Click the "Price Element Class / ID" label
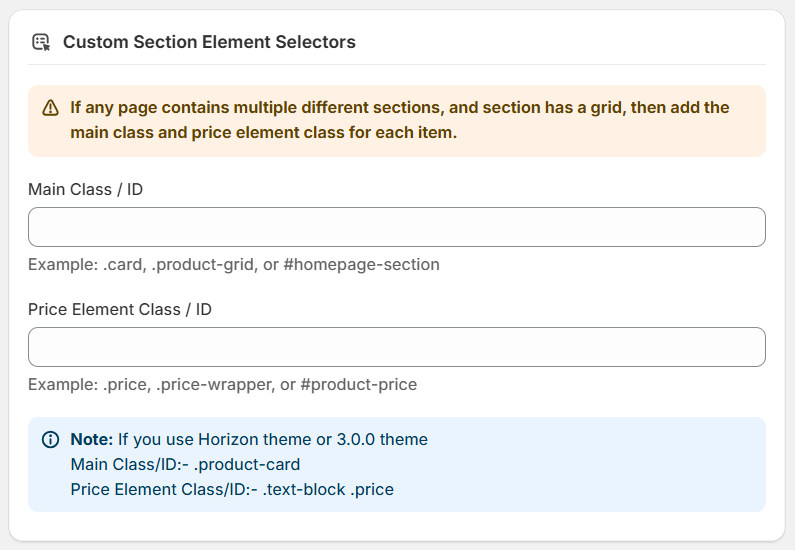 (x=120, y=309)
